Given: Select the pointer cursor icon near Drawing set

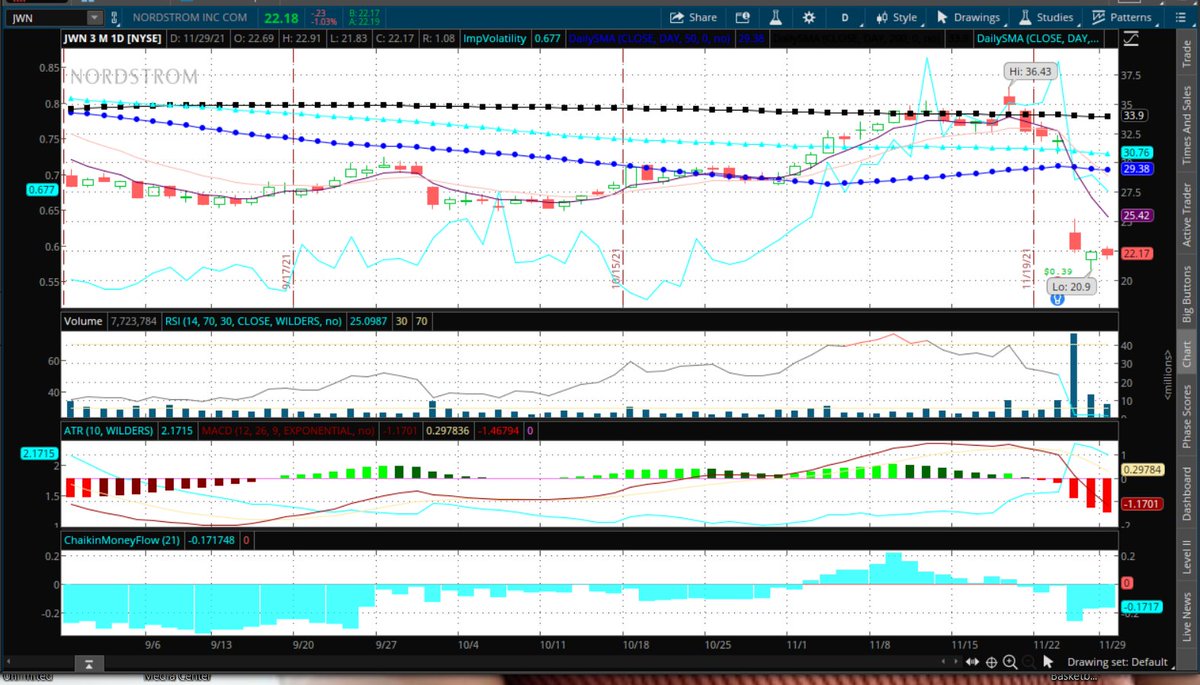Looking at the screenshot, I should [x=1048, y=661].
